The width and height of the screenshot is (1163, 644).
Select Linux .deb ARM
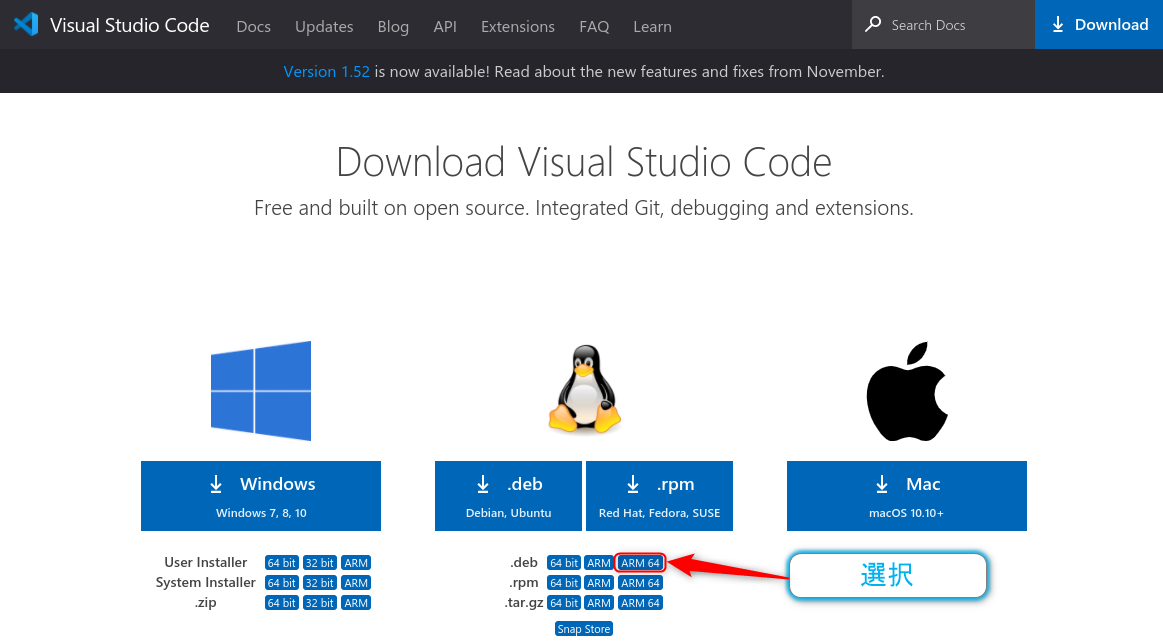click(599, 562)
